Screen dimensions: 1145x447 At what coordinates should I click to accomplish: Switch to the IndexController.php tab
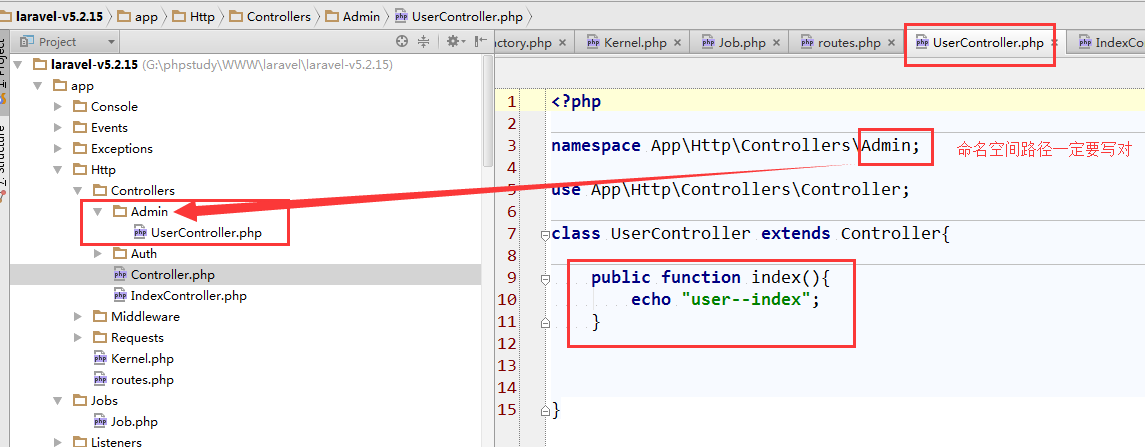click(x=1110, y=43)
